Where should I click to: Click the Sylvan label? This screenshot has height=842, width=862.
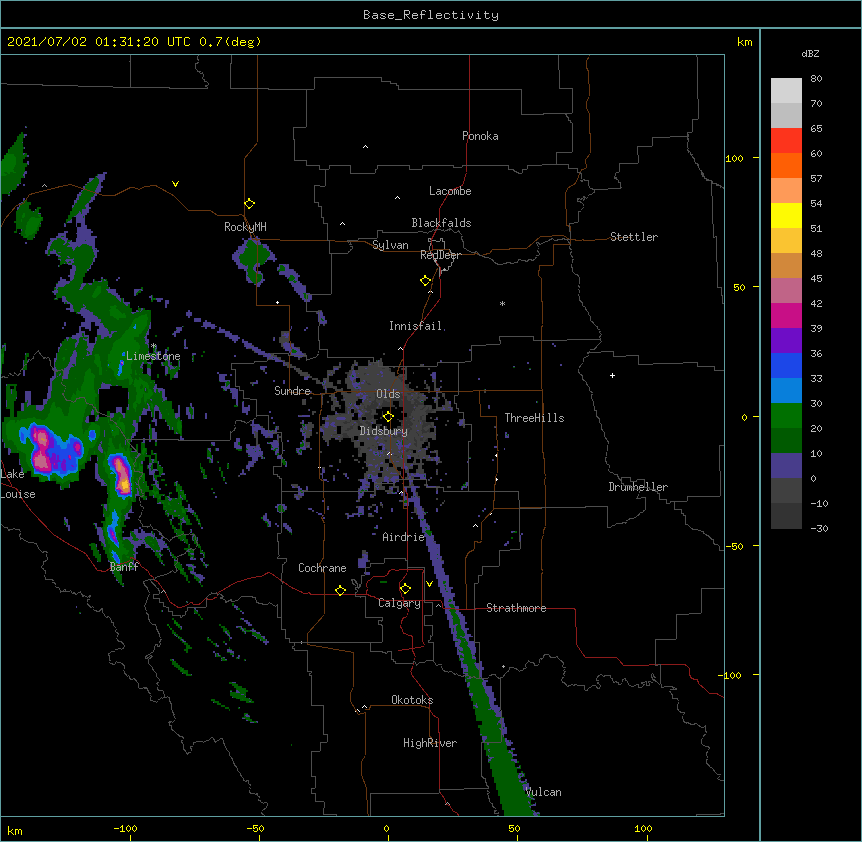390,245
